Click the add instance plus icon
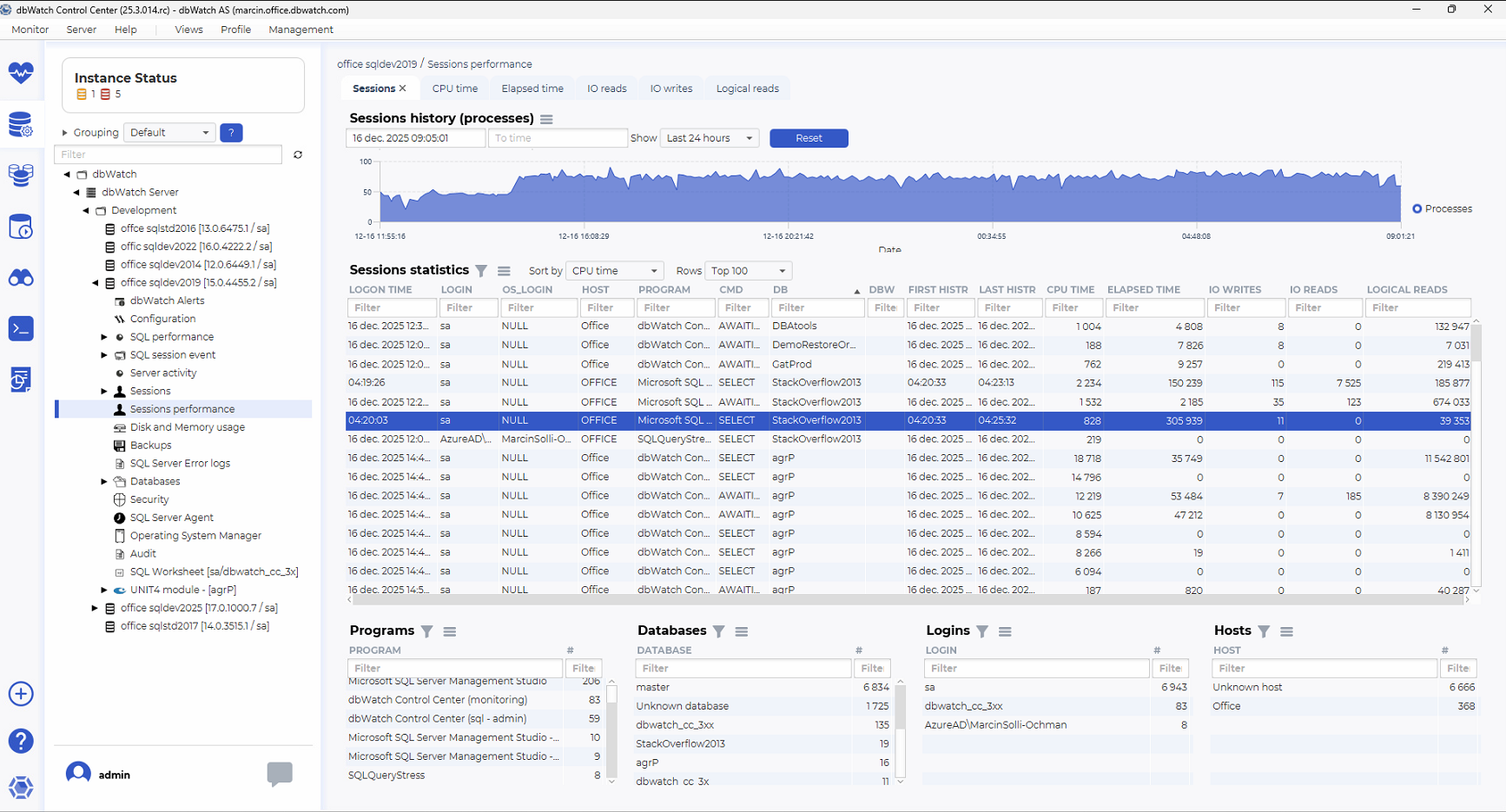The height and width of the screenshot is (812, 1506). pyautogui.click(x=21, y=694)
